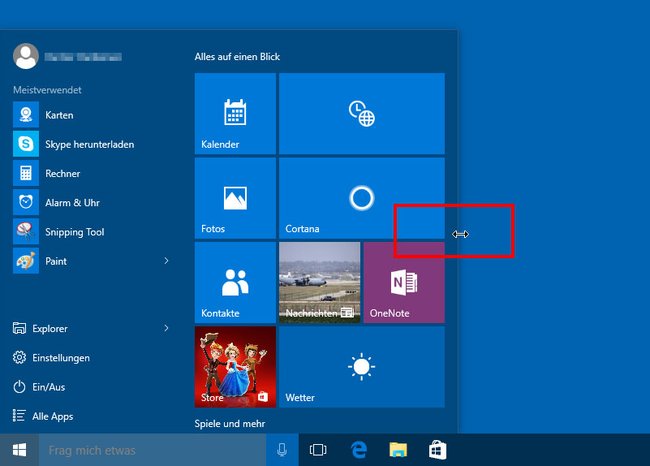Open the Kalender tile
This screenshot has height=466, width=650.
(235, 114)
